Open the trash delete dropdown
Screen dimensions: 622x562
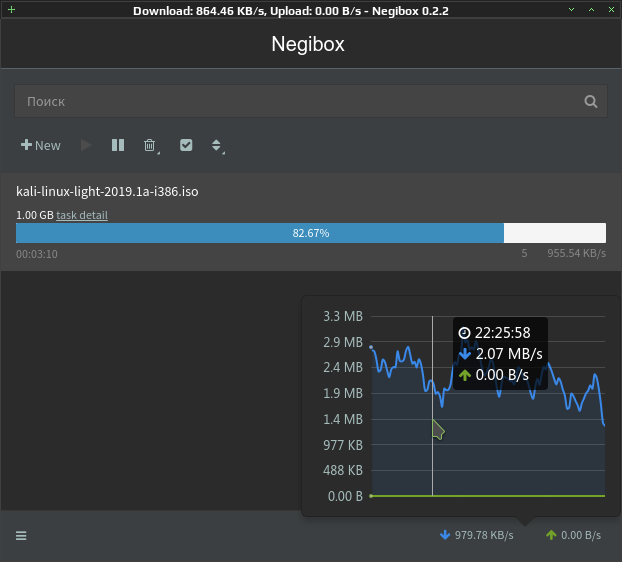tap(152, 146)
